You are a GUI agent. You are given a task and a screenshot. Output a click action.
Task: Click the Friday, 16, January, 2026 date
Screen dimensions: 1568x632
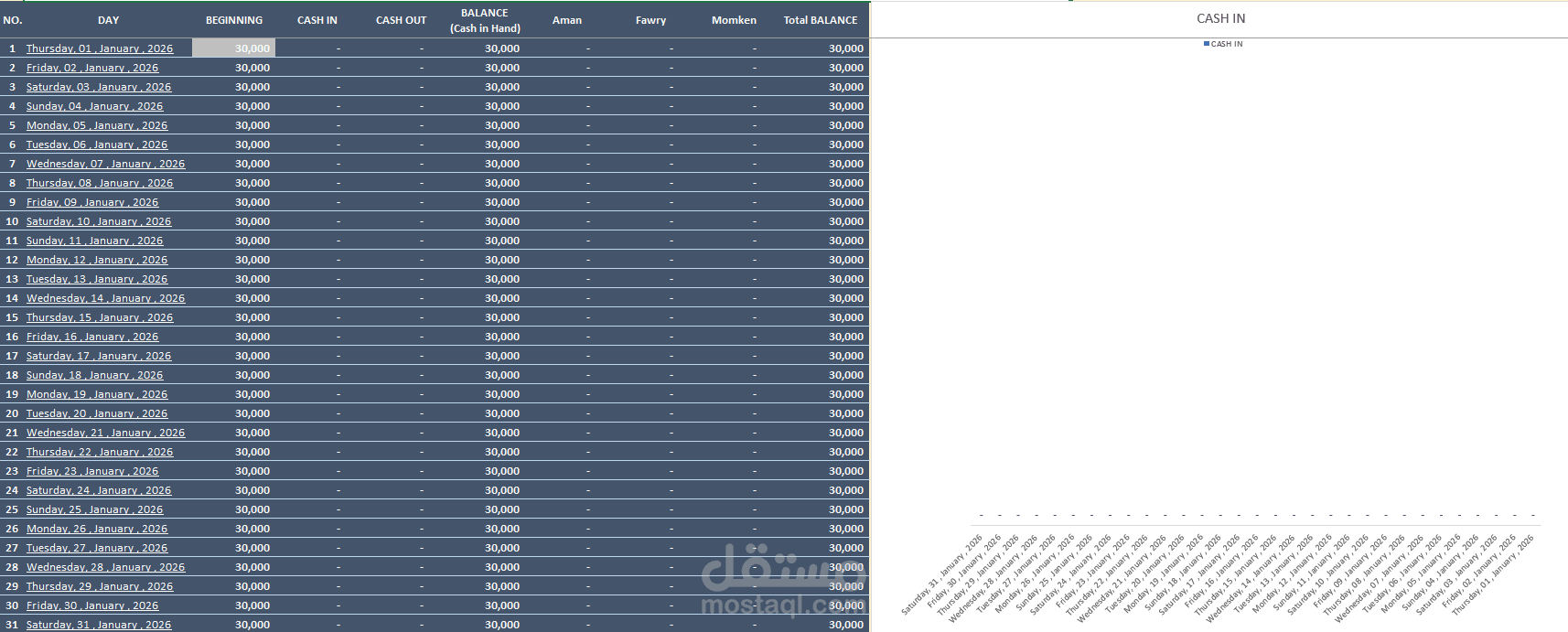pos(91,337)
